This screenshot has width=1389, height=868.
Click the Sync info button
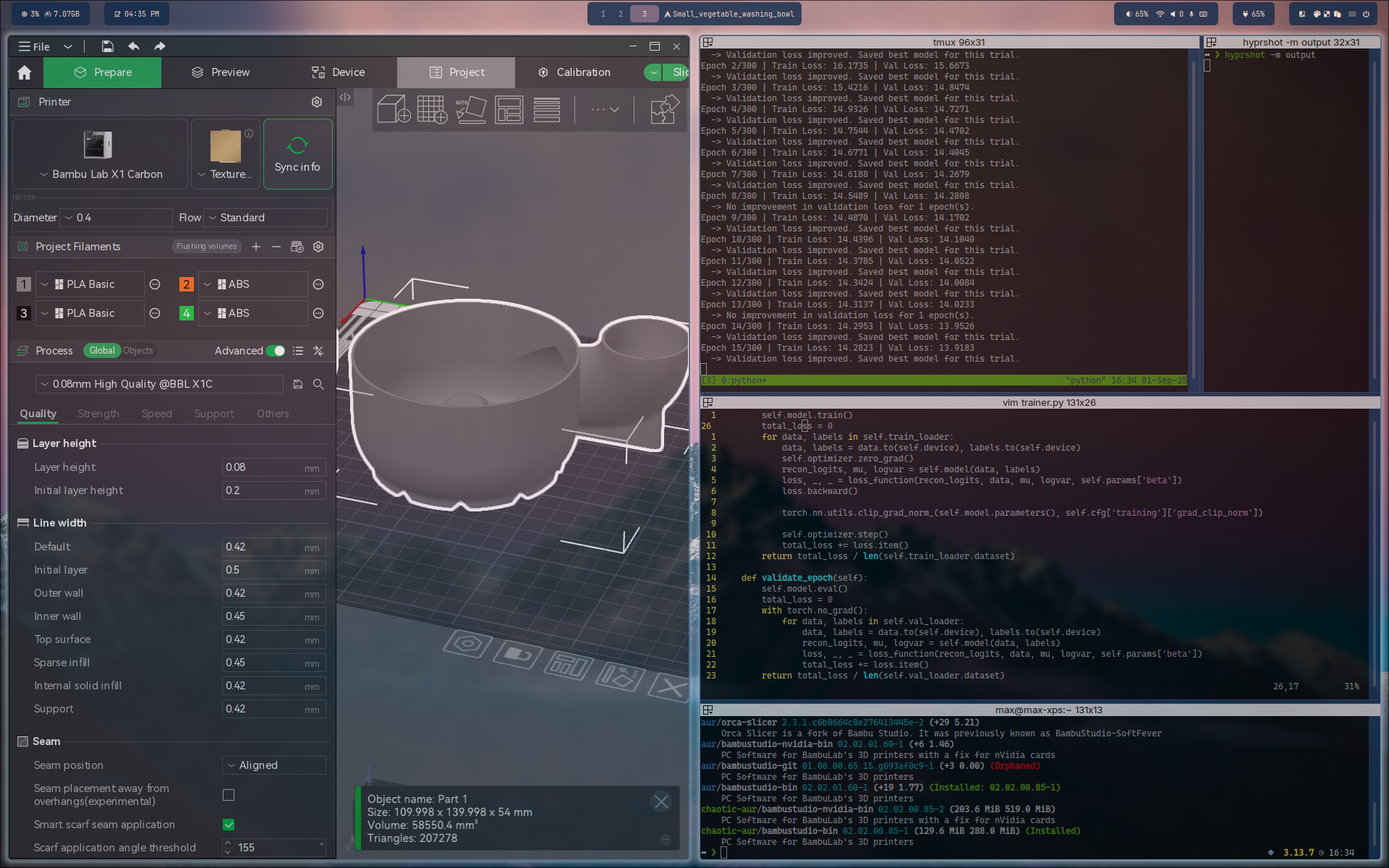[x=297, y=154]
